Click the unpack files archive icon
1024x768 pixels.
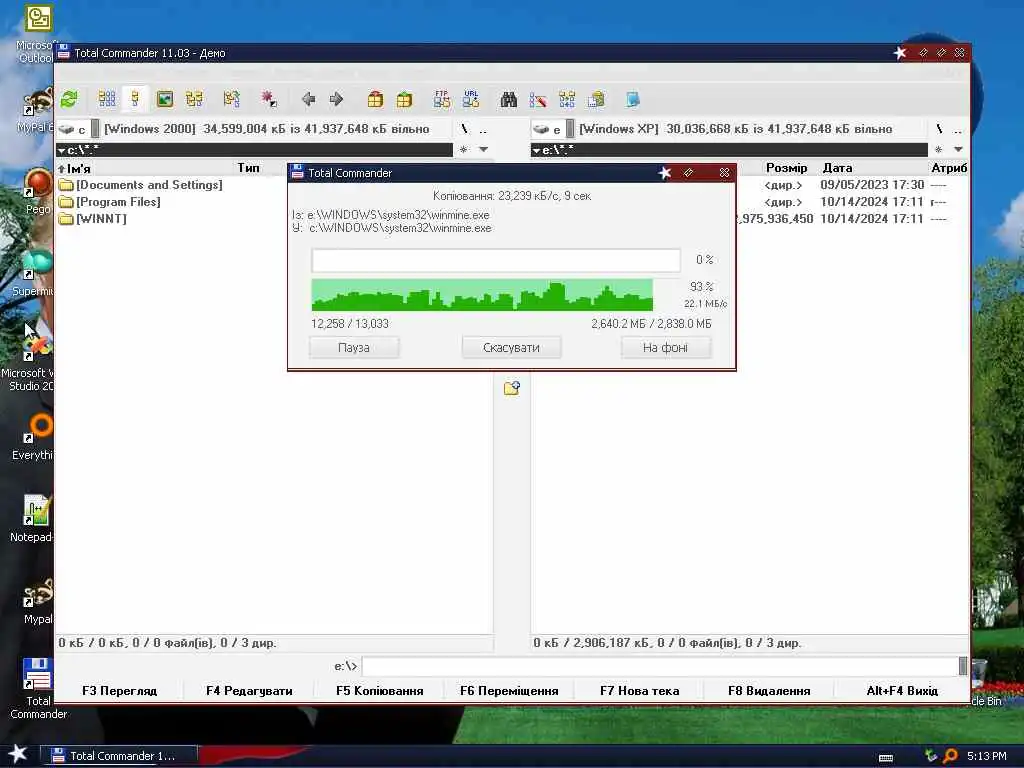pos(404,99)
